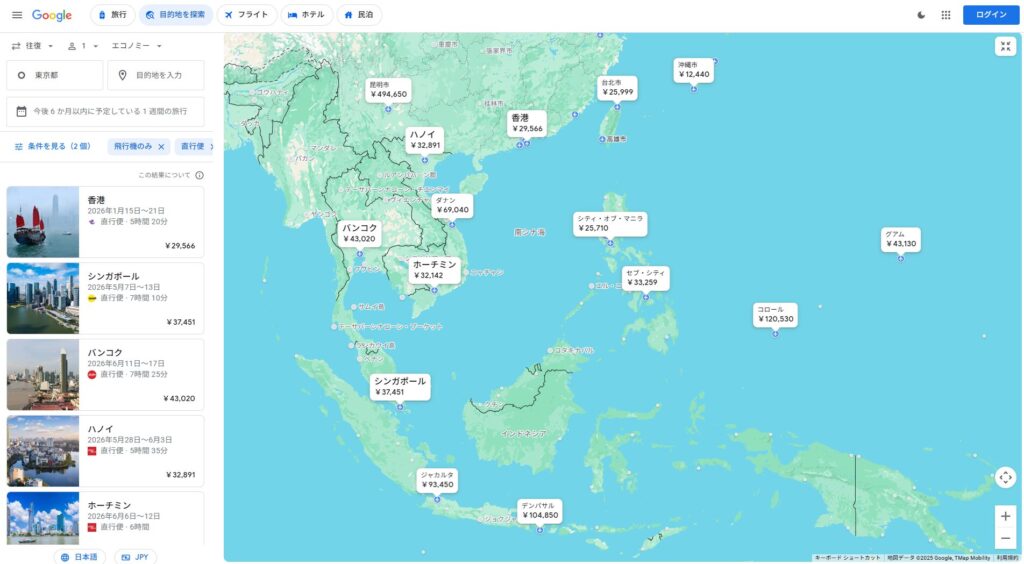Switch to the ホテル tab
Viewport: 1024px width, 564px height.
pos(307,15)
